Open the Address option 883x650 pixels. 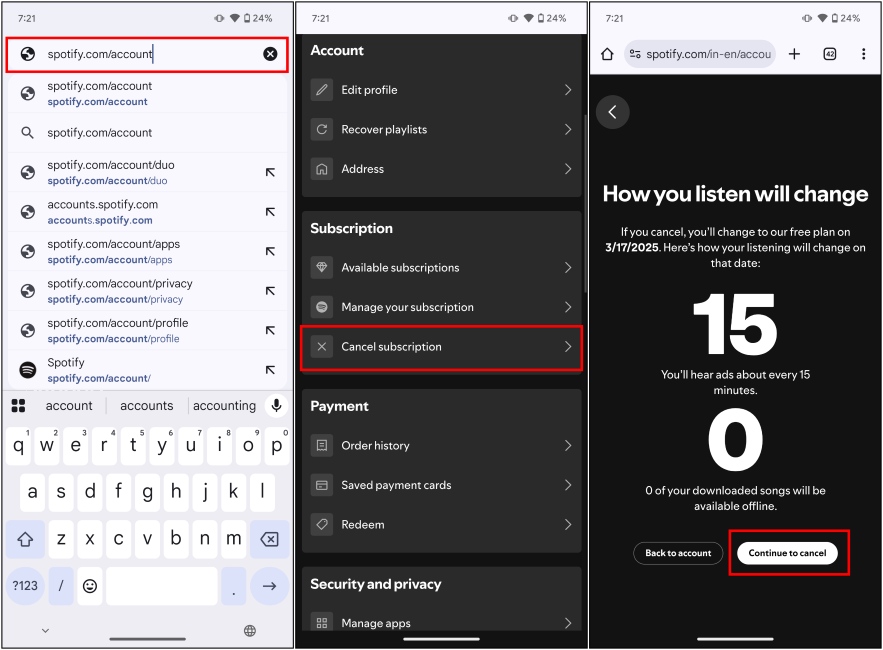click(442, 169)
